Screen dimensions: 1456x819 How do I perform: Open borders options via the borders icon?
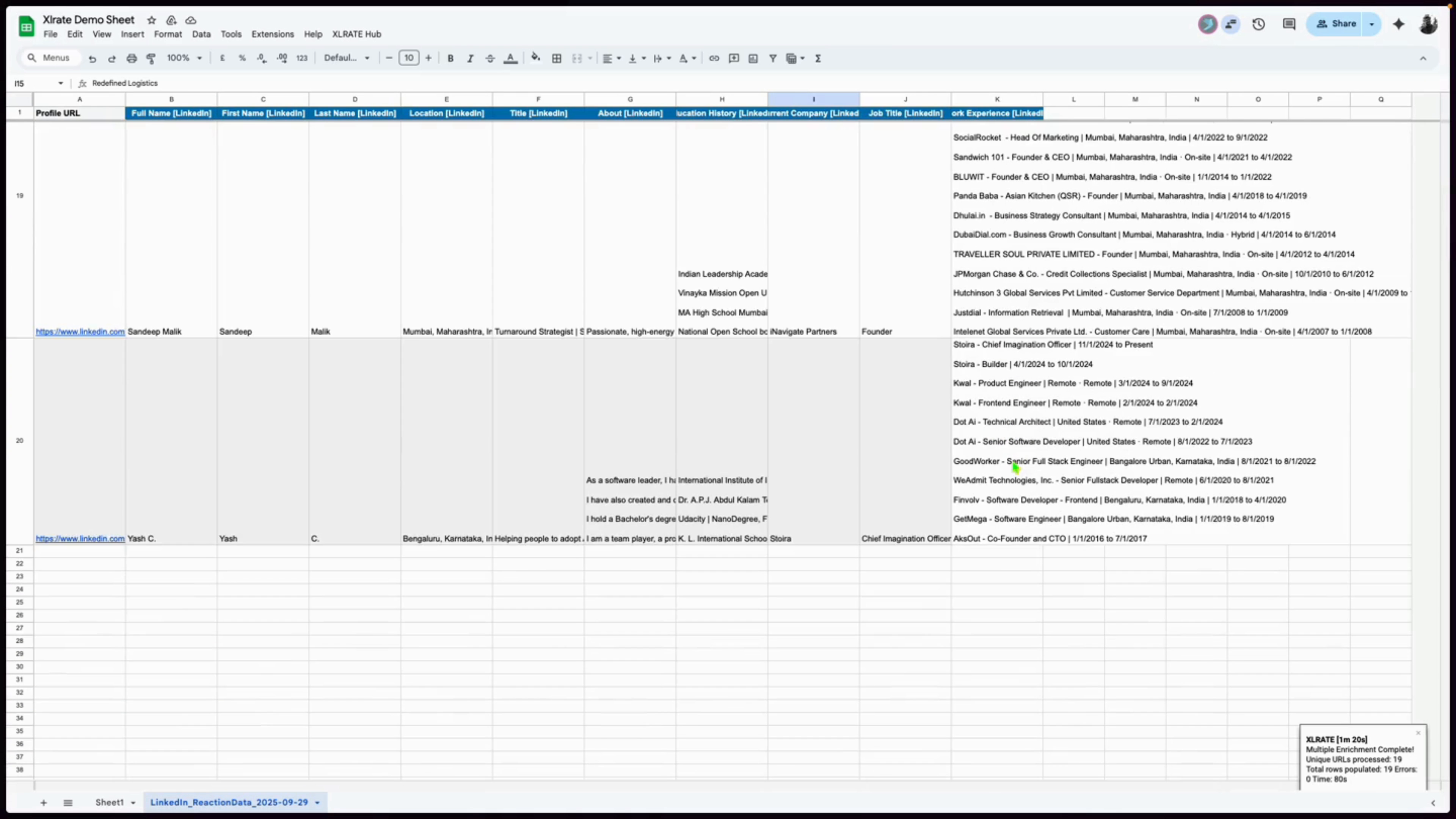point(557,58)
